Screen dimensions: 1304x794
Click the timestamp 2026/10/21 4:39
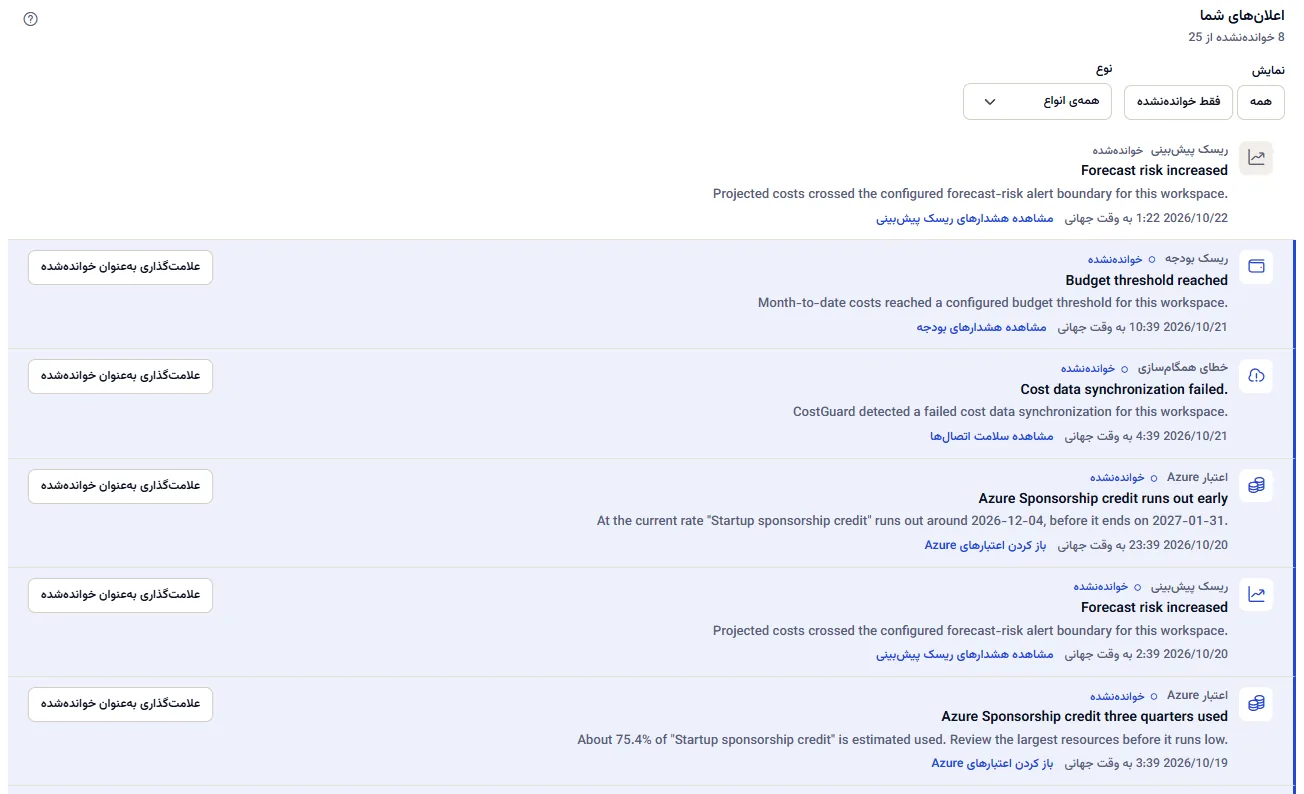pyautogui.click(x=1146, y=436)
